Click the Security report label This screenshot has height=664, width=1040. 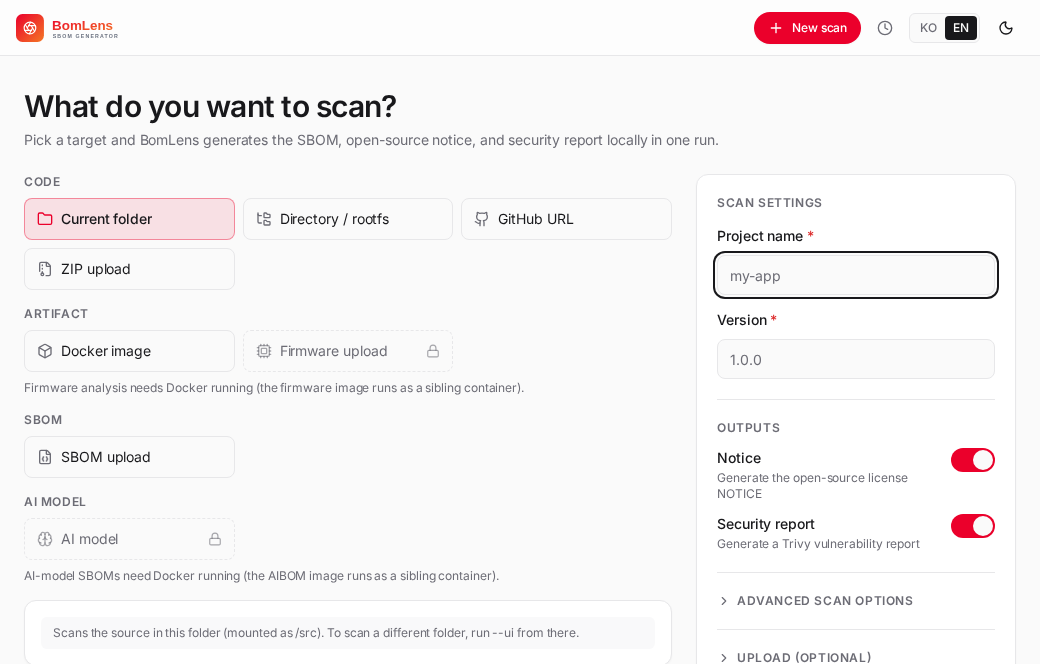pyautogui.click(x=765, y=524)
